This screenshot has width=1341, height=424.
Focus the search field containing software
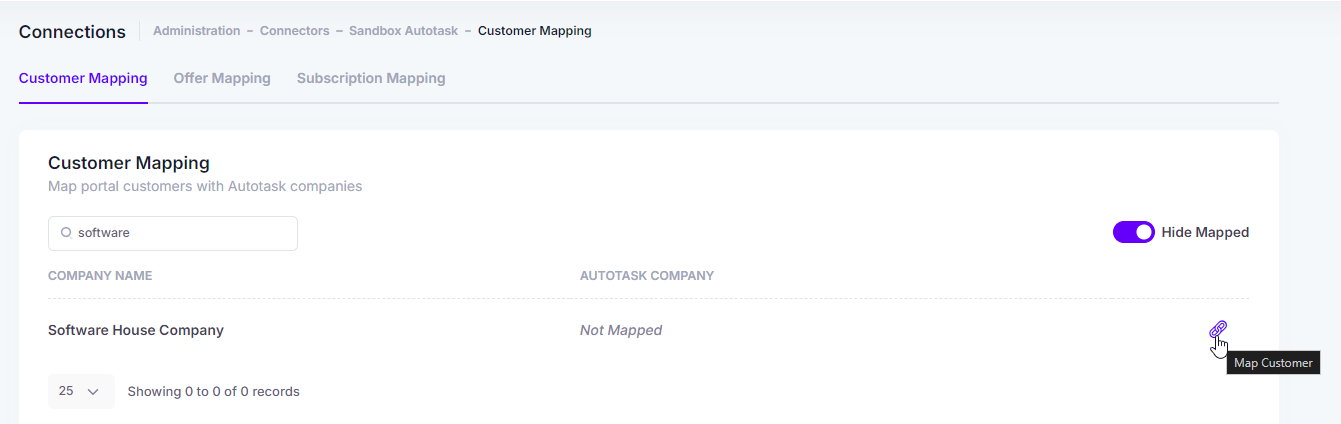click(x=173, y=233)
